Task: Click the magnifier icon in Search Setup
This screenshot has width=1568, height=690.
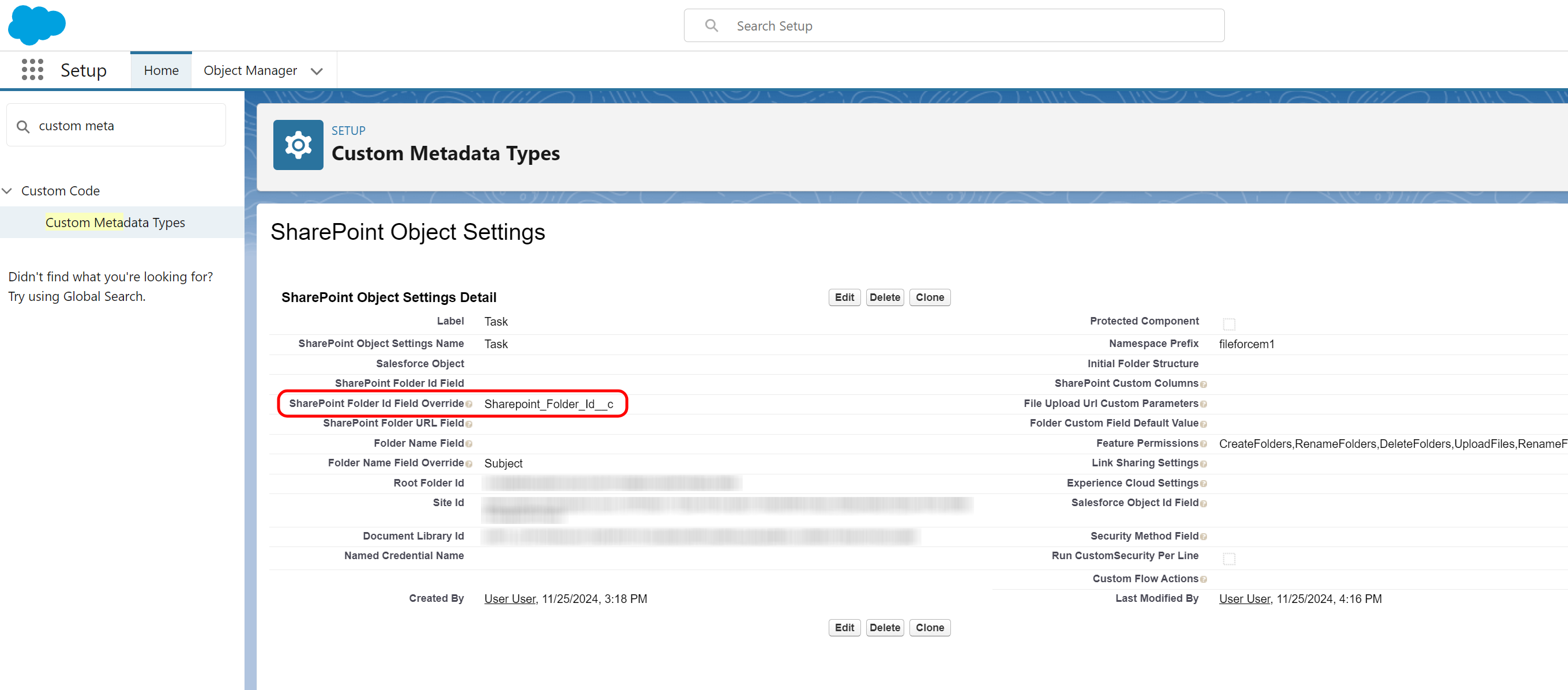Action: [x=711, y=25]
